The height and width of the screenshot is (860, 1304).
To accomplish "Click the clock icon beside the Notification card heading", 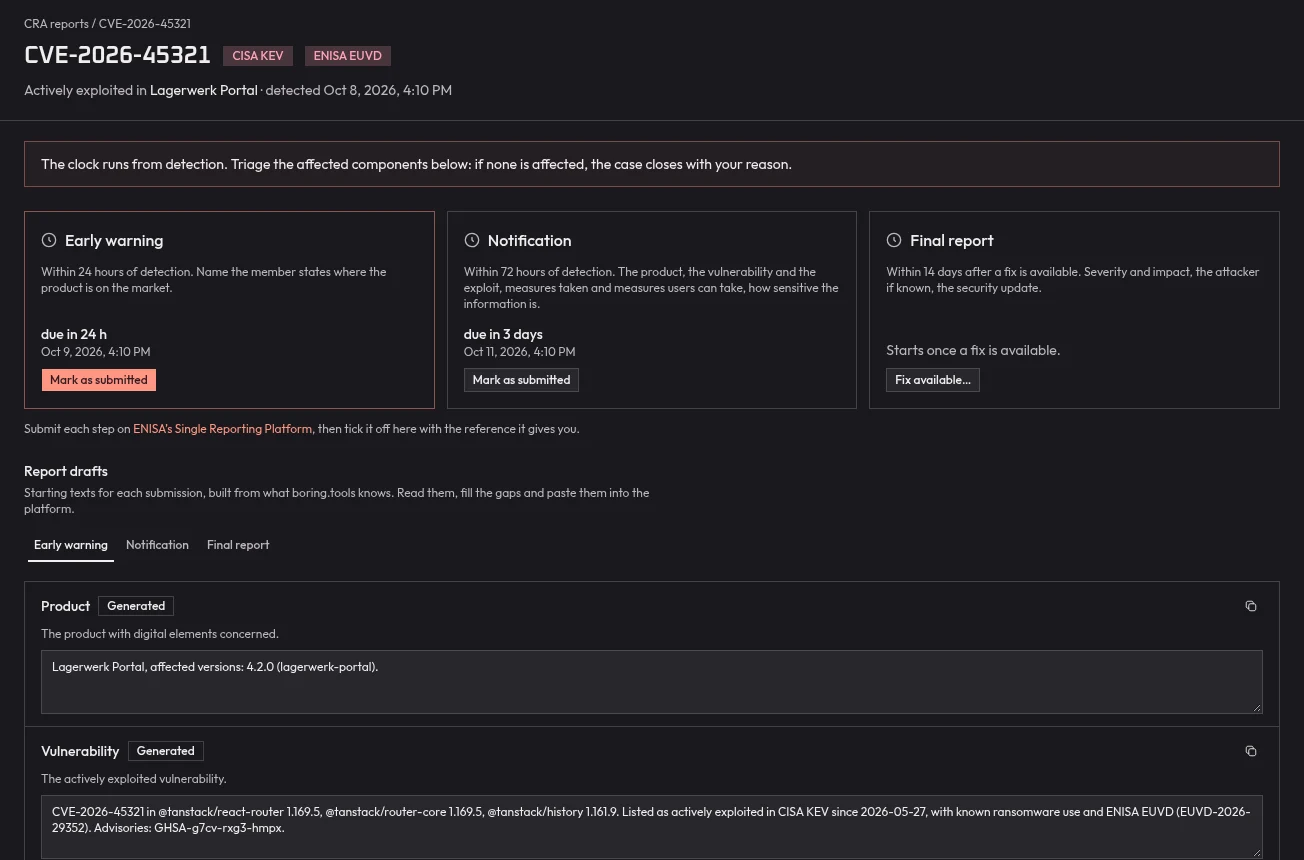I will coord(472,240).
